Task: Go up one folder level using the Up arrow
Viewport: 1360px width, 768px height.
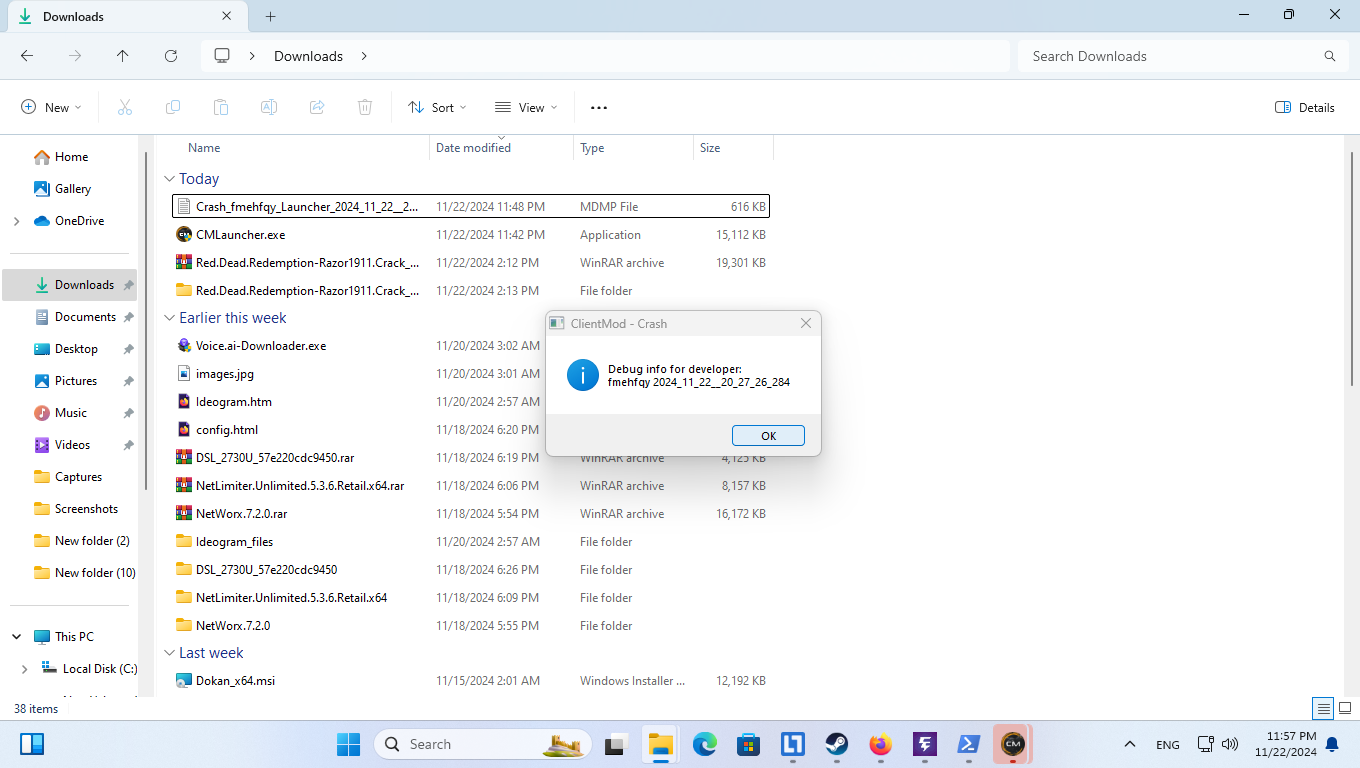Action: click(123, 56)
